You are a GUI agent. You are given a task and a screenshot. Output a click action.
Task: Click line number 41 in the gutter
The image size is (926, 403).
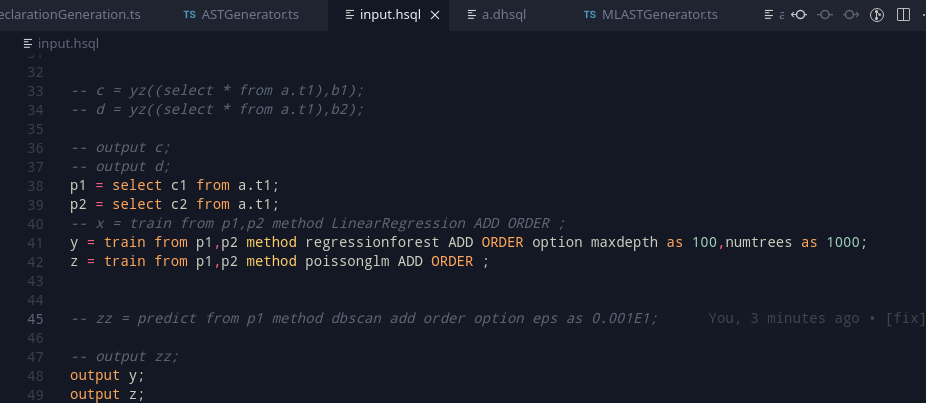(x=35, y=243)
